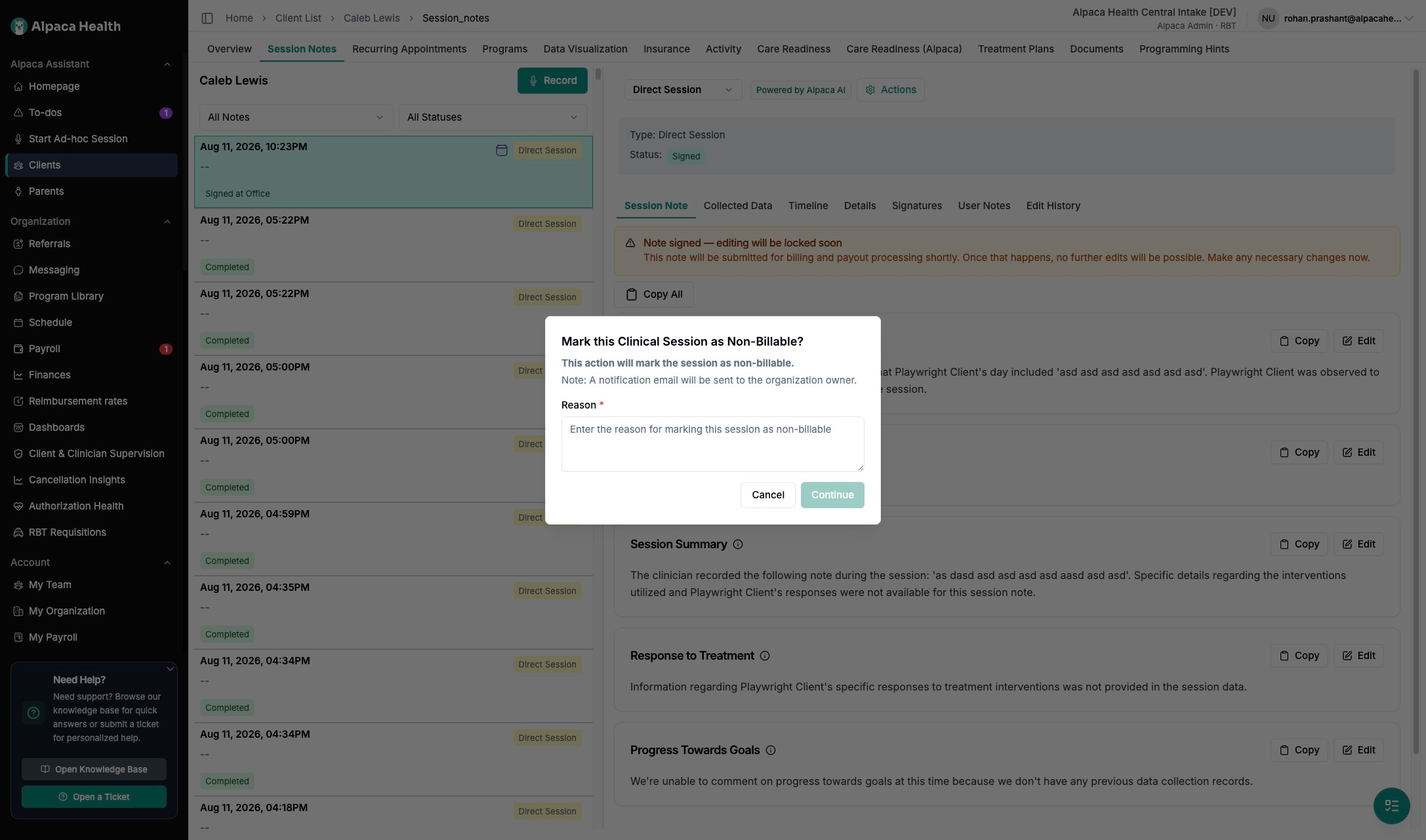The height and width of the screenshot is (840, 1426).
Task: Click the note content panel scrollbar
Action: tap(1416, 411)
